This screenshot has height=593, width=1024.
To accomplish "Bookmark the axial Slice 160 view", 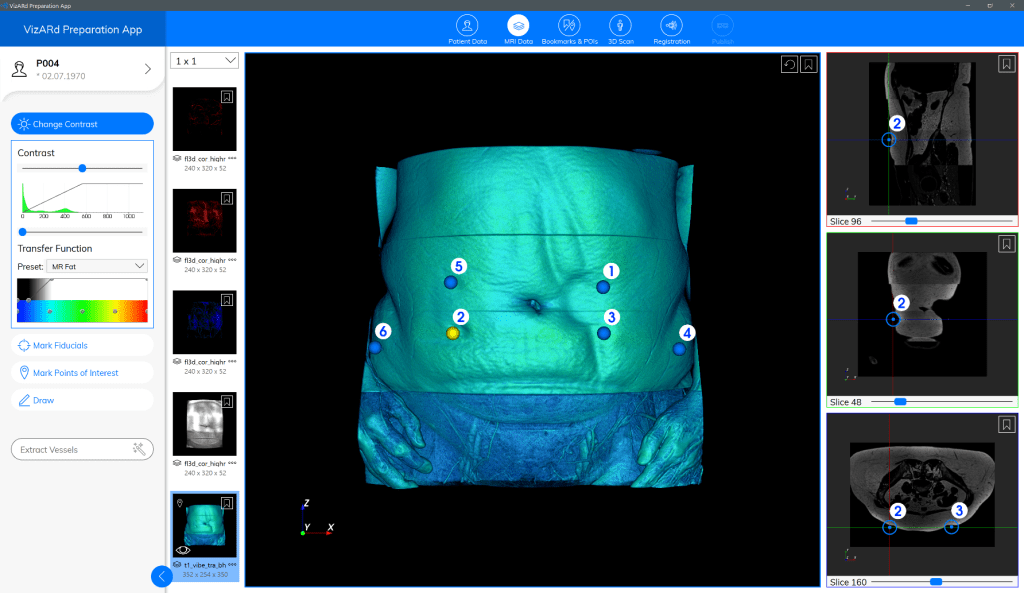I will pyautogui.click(x=1006, y=424).
